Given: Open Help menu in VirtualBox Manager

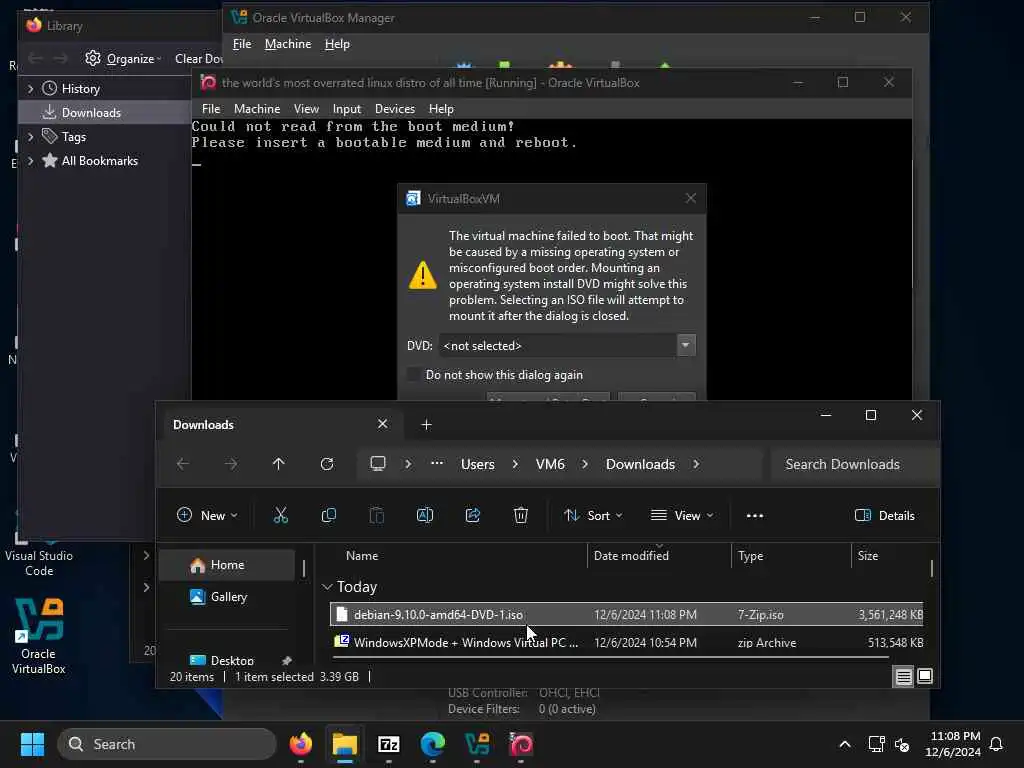Looking at the screenshot, I should click(x=337, y=44).
